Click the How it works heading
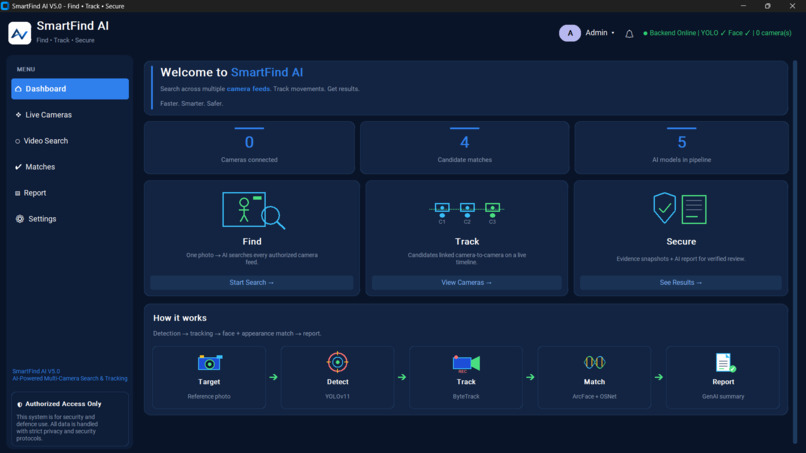 pos(180,318)
